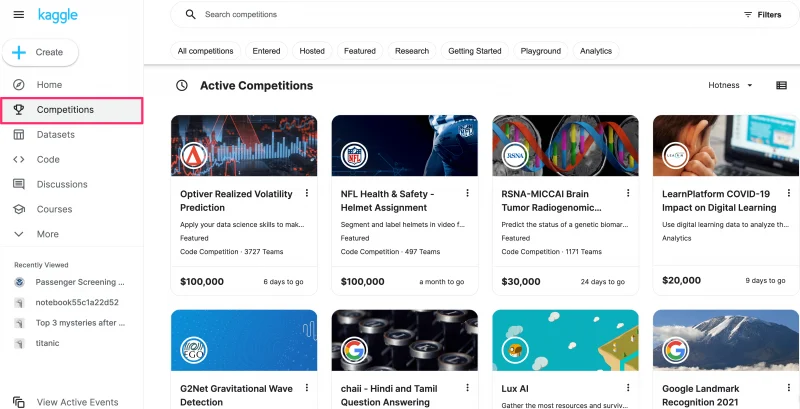The width and height of the screenshot is (800, 409).
Task: Click the clock icon beside Active Competitions
Action: click(182, 85)
